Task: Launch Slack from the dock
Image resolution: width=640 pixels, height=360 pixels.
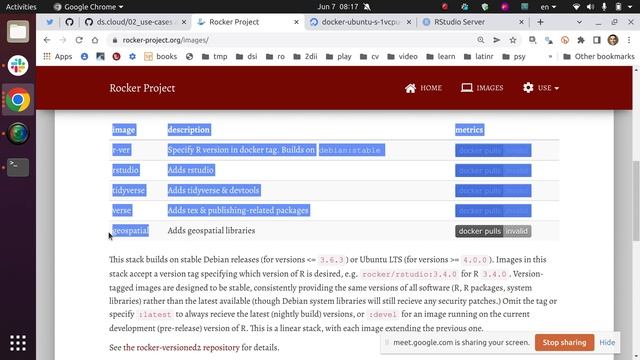Action: [x=18, y=66]
